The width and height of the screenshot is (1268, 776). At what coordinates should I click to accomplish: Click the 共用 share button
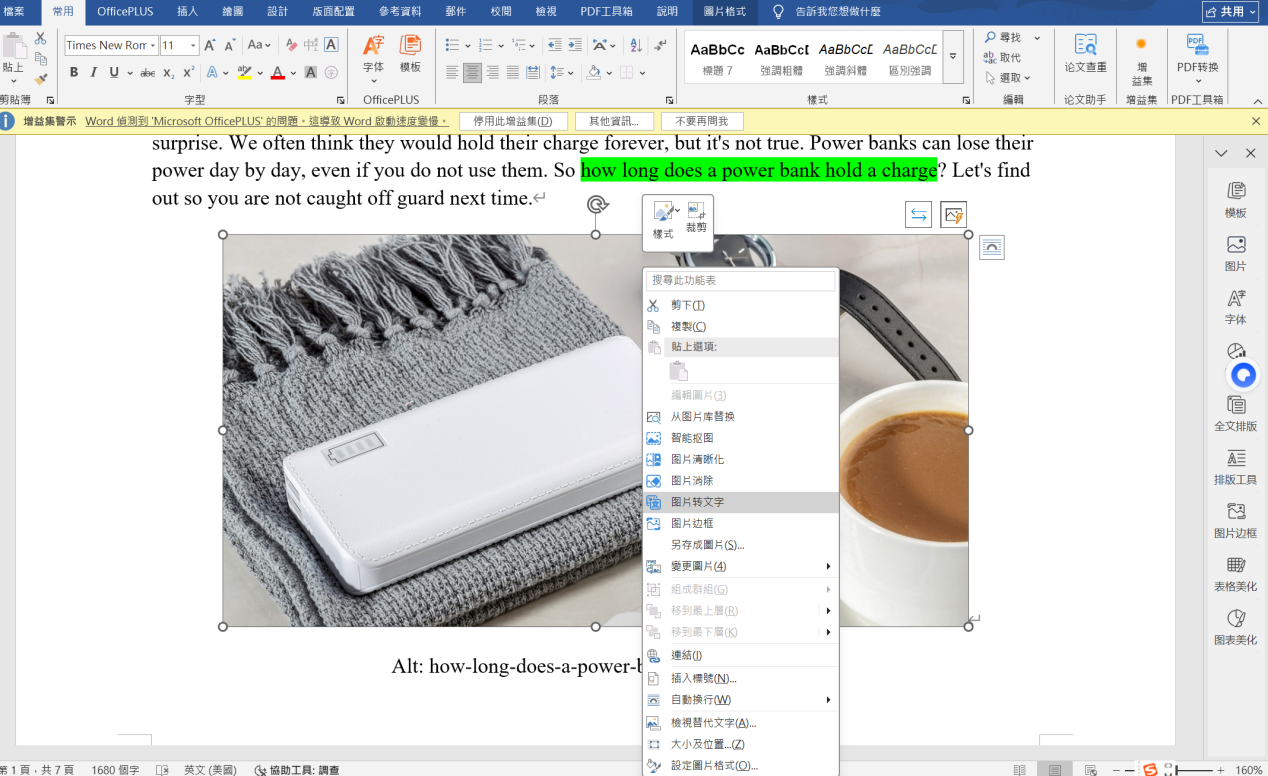1230,11
